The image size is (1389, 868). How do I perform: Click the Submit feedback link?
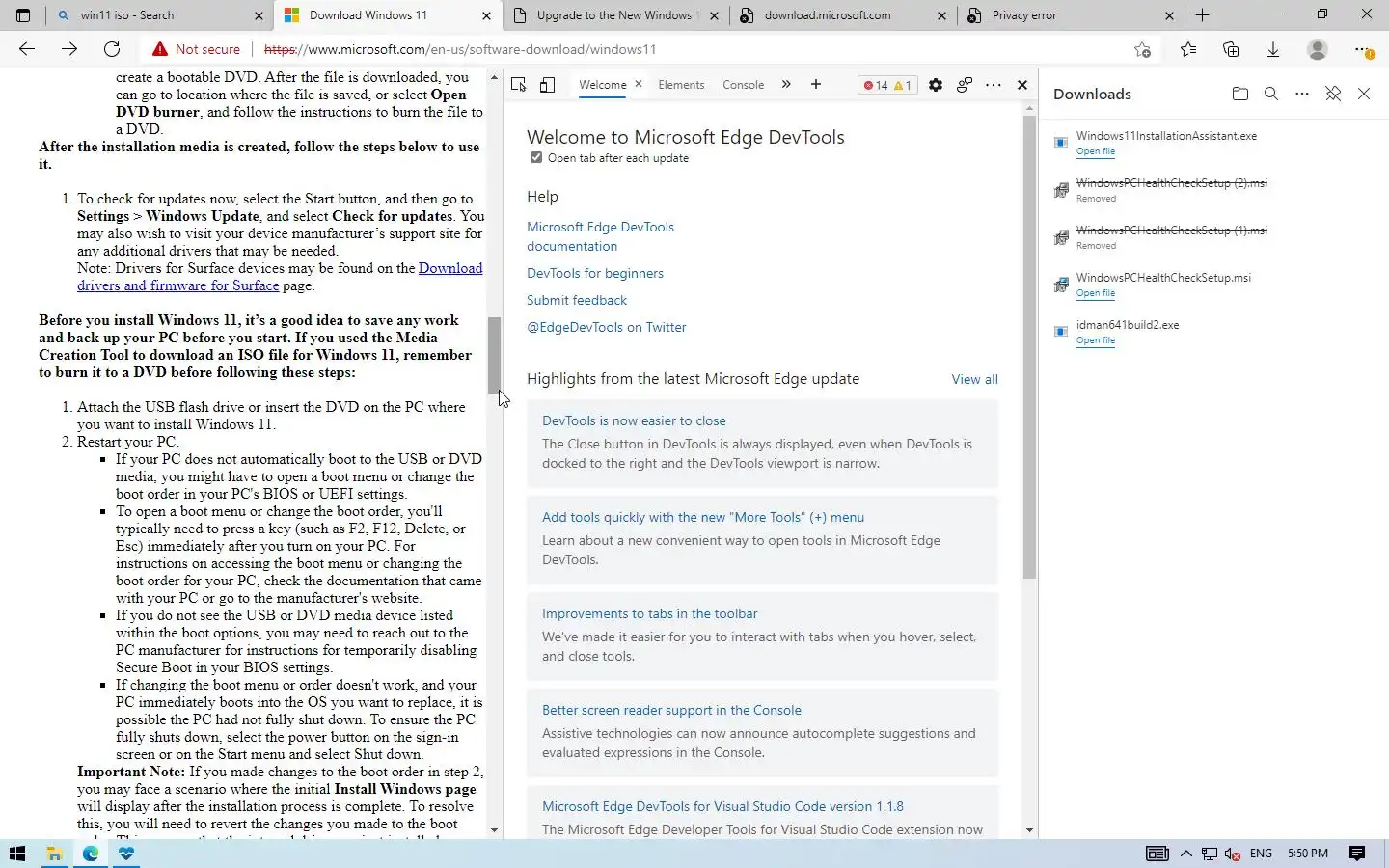(x=577, y=300)
